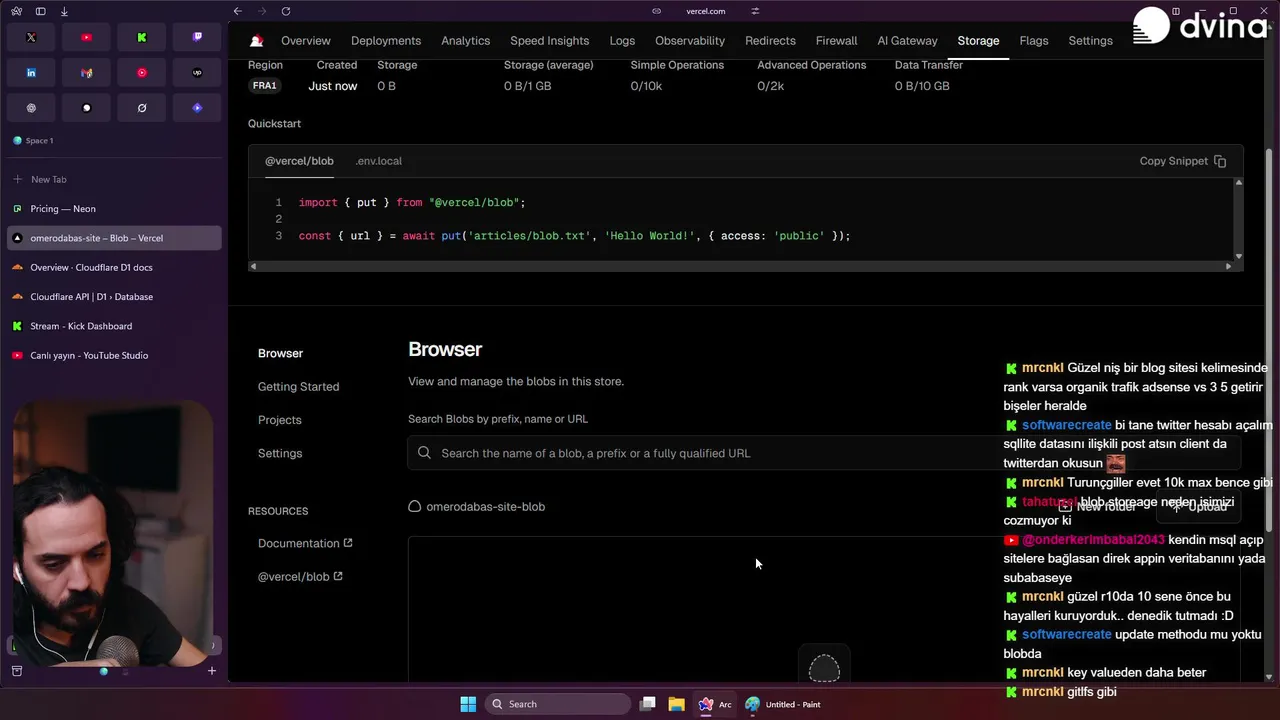
Task: Open the Redirects tab
Action: tap(770, 41)
